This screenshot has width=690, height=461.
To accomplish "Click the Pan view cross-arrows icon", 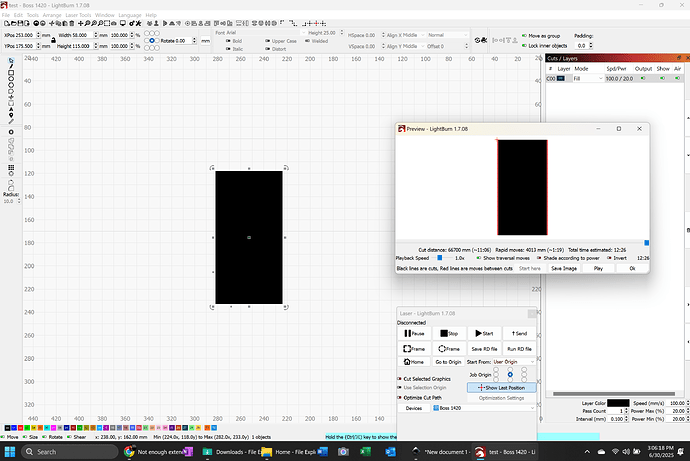I will point(80,23).
